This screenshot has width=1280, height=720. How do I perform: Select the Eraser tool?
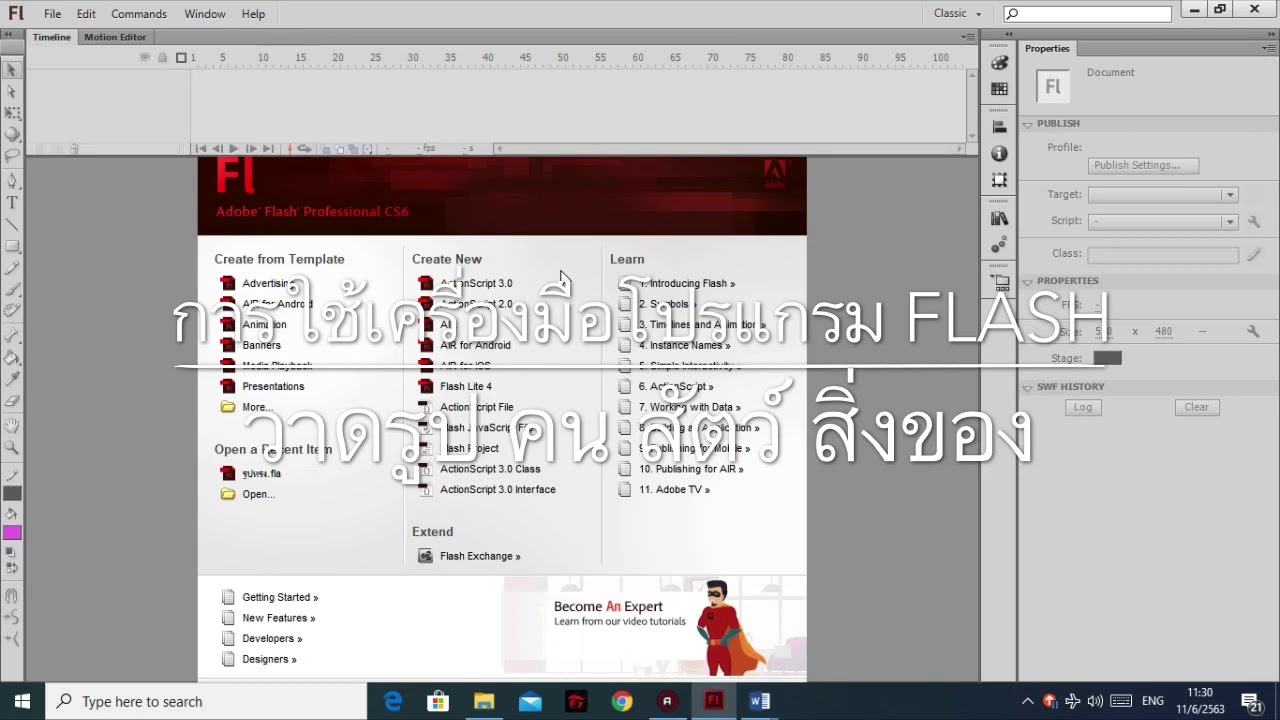pyautogui.click(x=12, y=401)
